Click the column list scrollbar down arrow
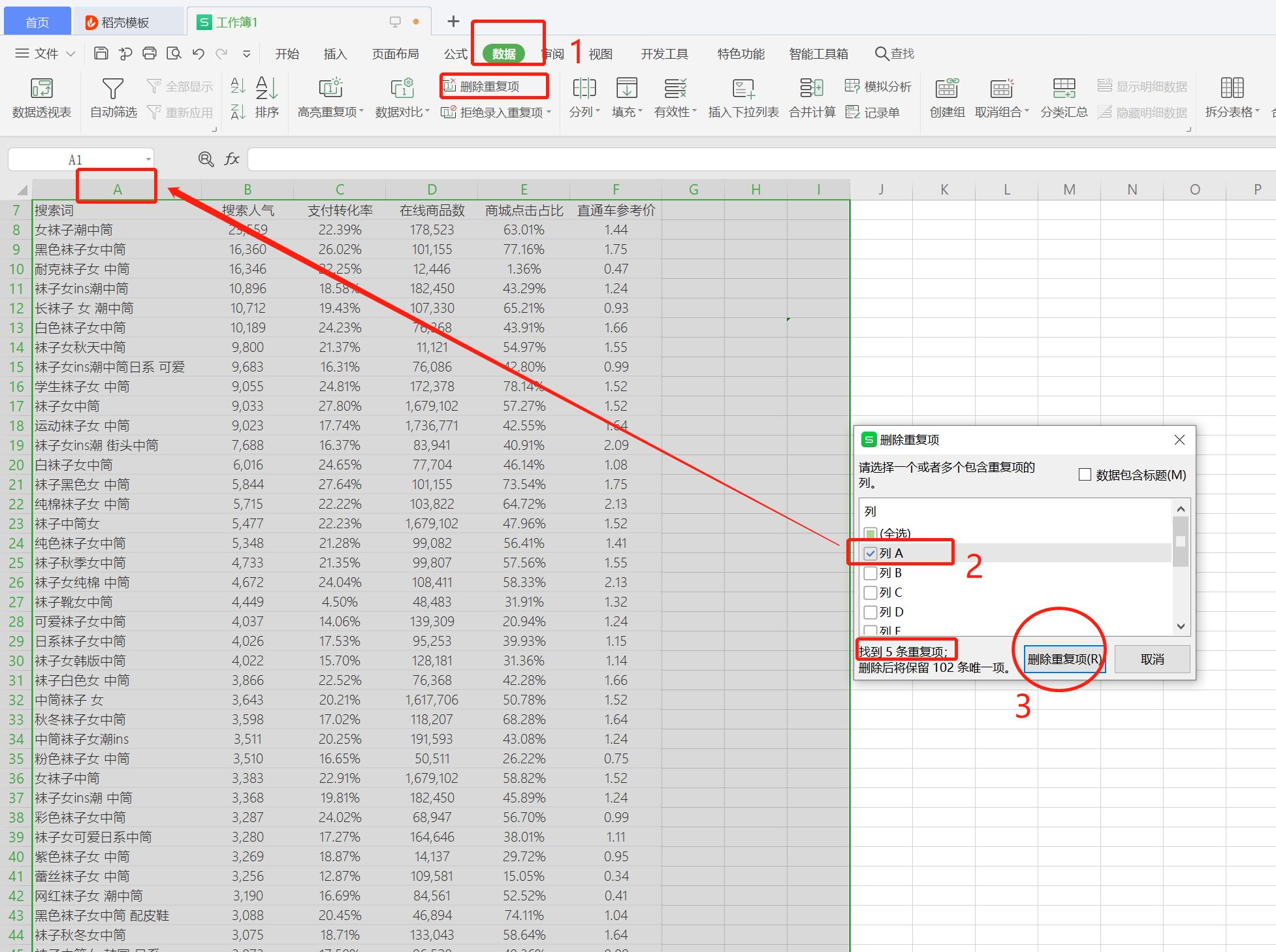 point(1181,626)
